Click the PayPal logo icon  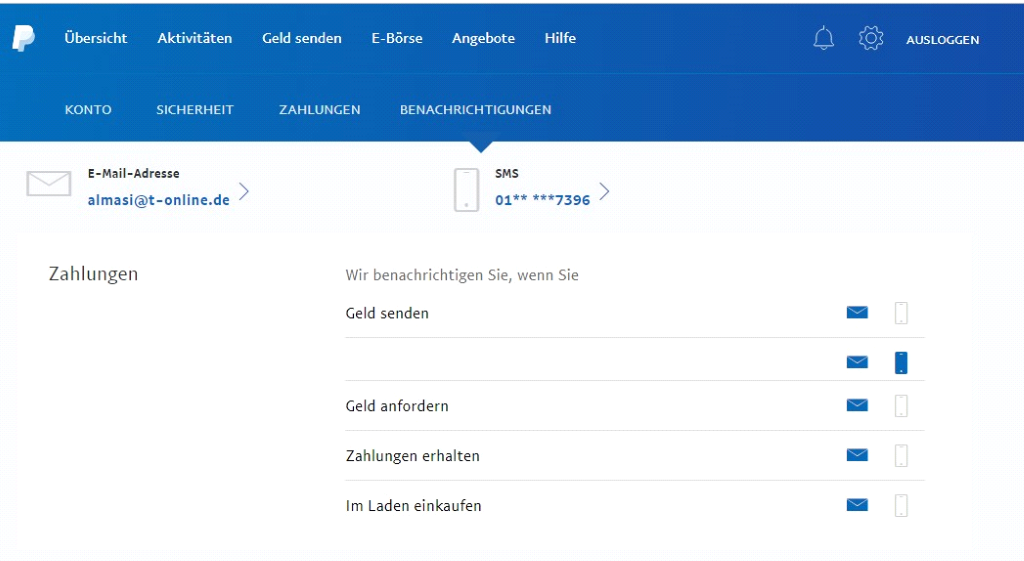pos(23,39)
